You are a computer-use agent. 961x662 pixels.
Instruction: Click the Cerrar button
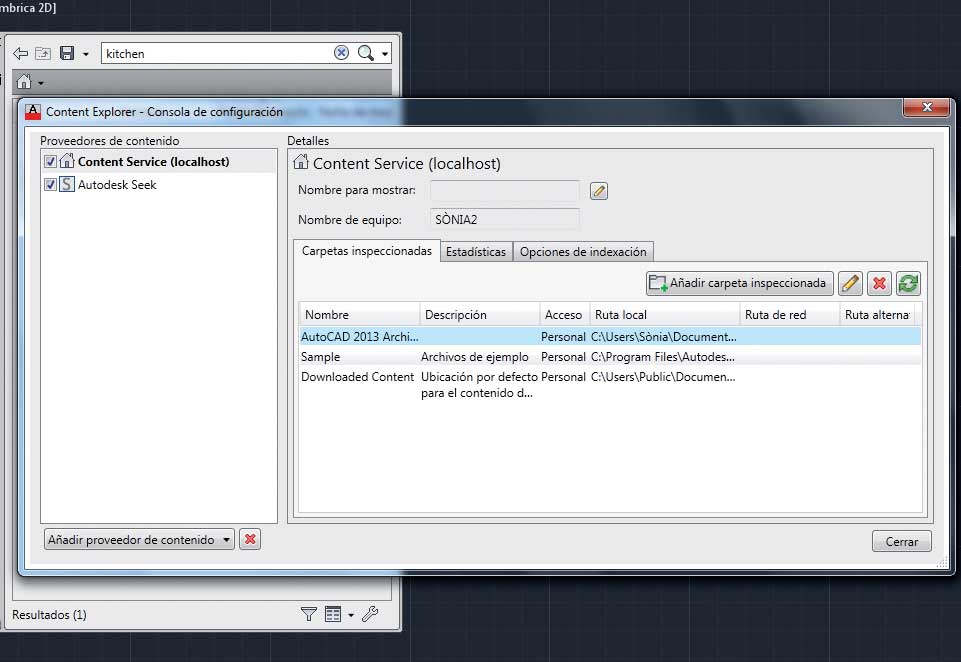coord(902,541)
